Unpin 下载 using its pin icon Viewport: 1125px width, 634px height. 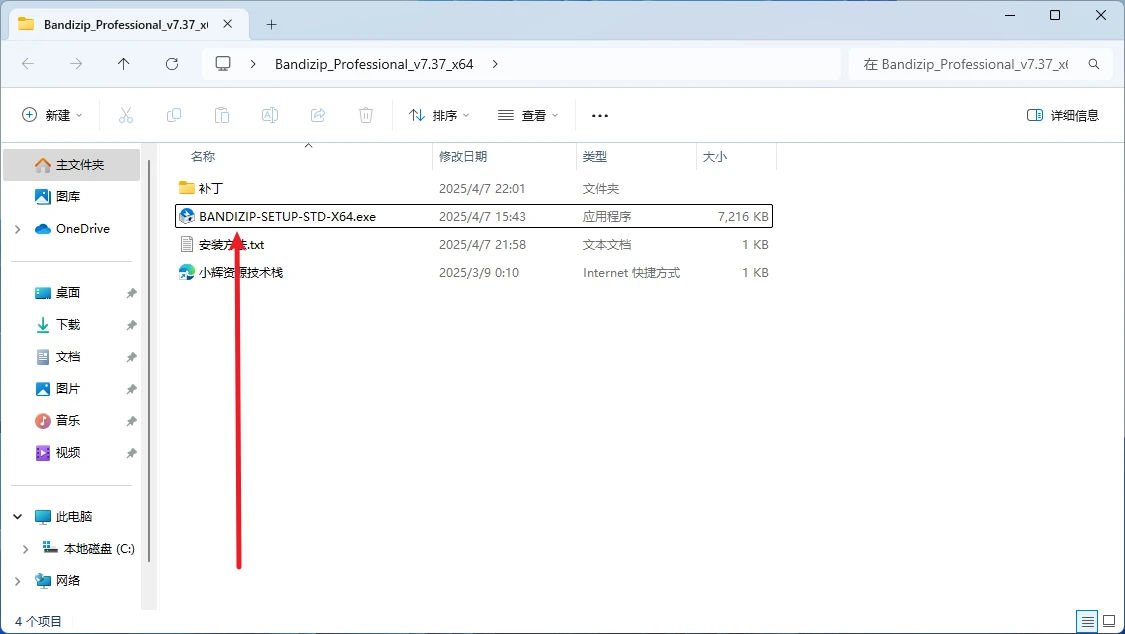(x=131, y=325)
